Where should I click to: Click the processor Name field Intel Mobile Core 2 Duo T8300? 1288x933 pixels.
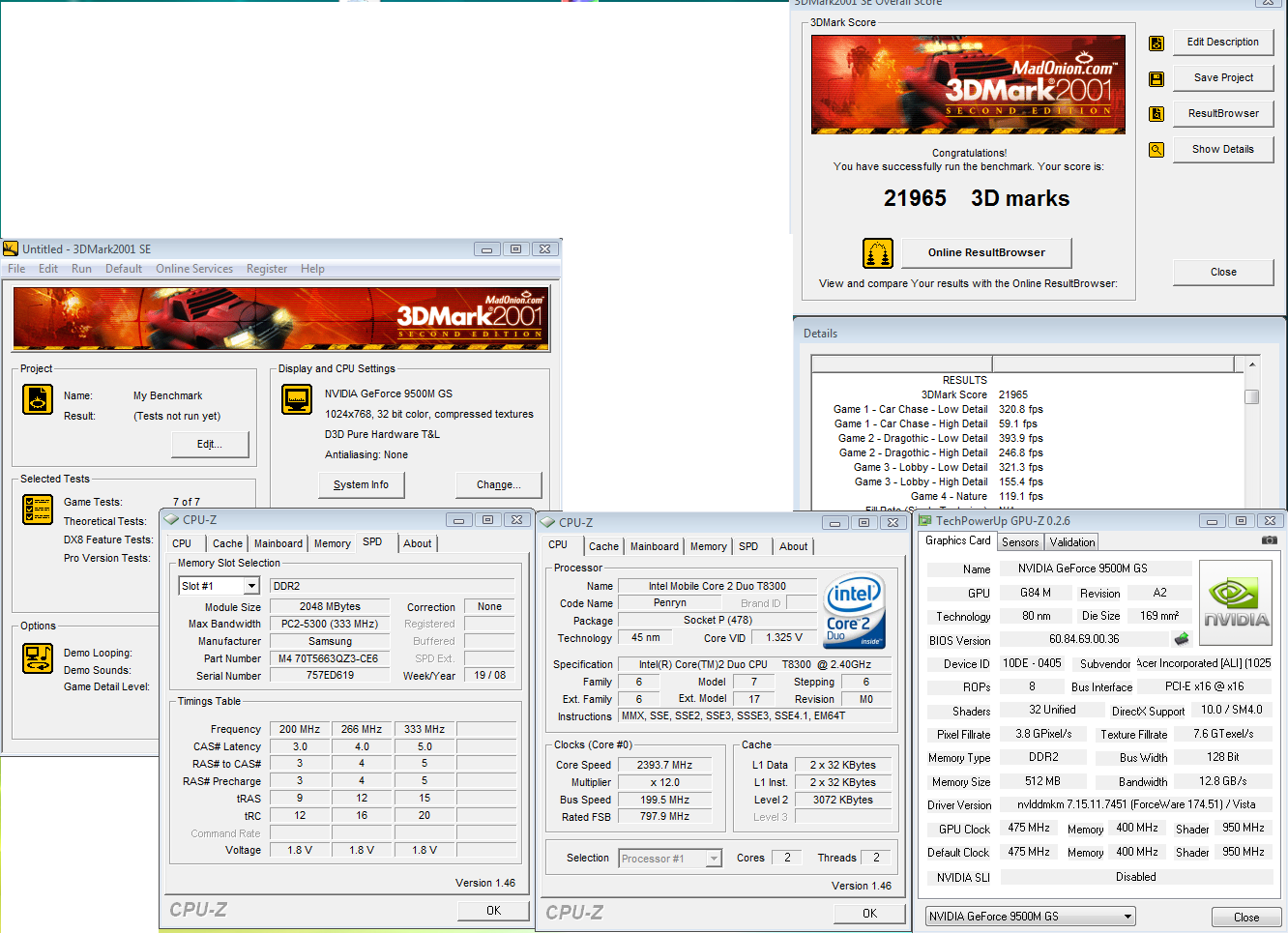[717, 586]
